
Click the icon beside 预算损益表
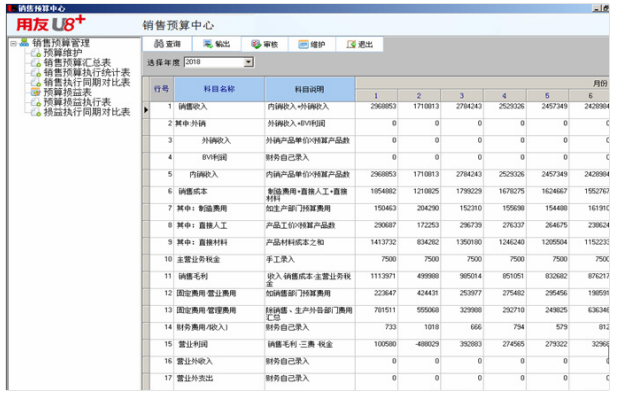[x=36, y=92]
